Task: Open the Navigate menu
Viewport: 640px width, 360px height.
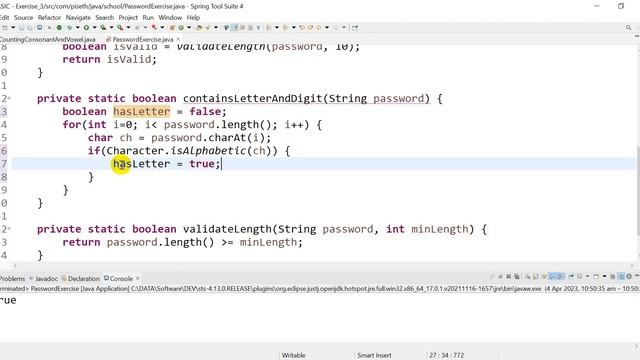Action: point(78,18)
